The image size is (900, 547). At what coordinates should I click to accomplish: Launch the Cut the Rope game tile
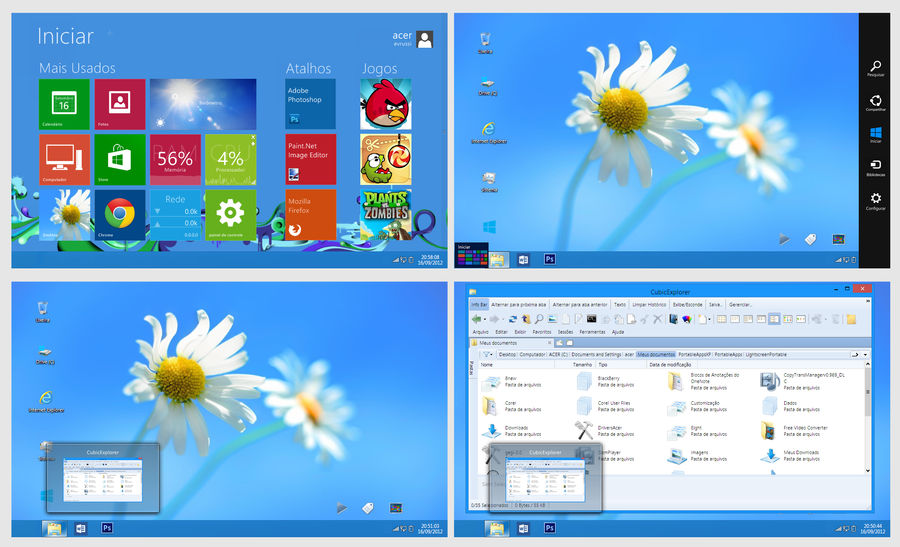click(x=386, y=159)
